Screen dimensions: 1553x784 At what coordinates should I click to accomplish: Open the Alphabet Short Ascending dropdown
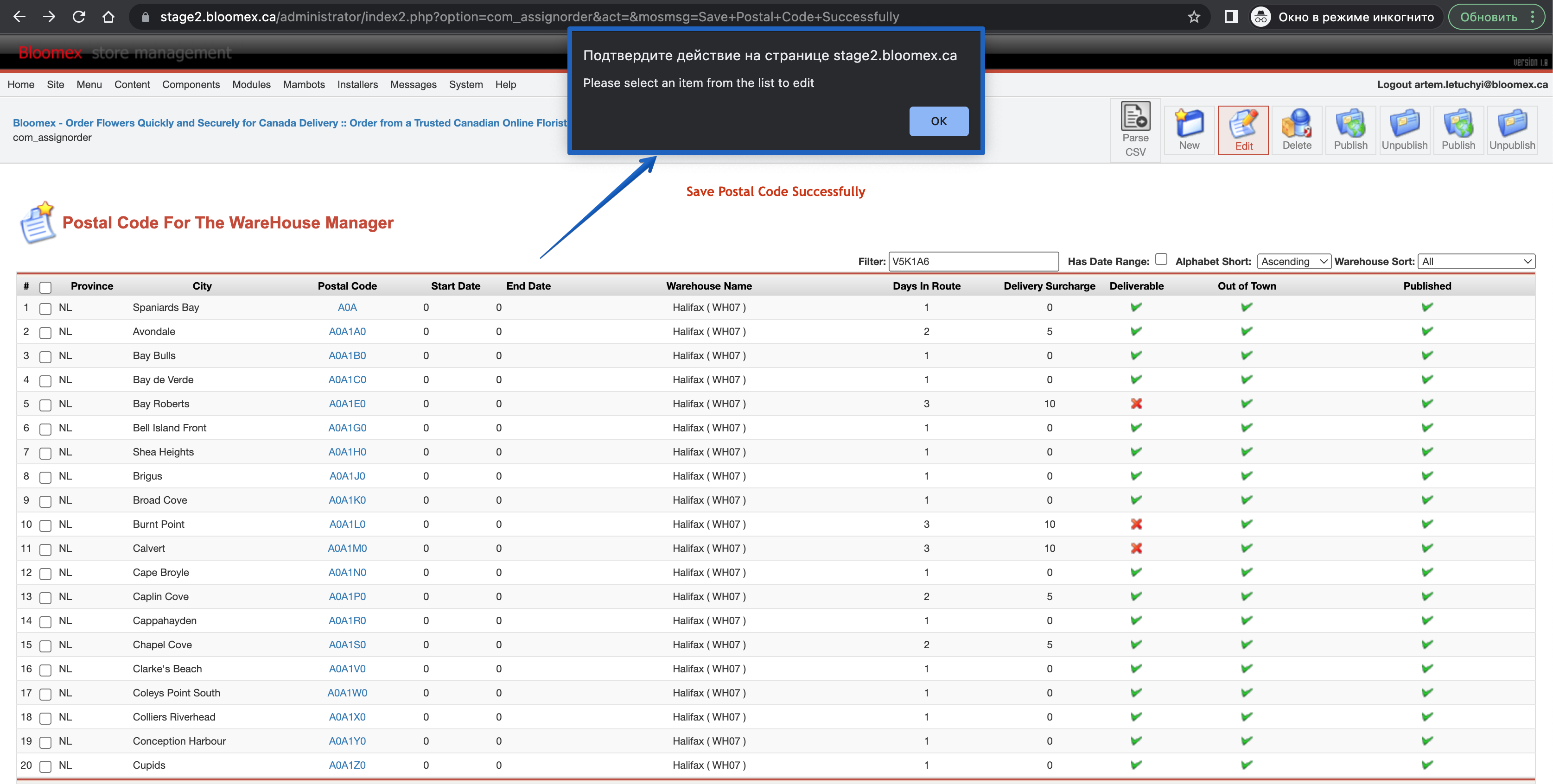[x=1294, y=261]
